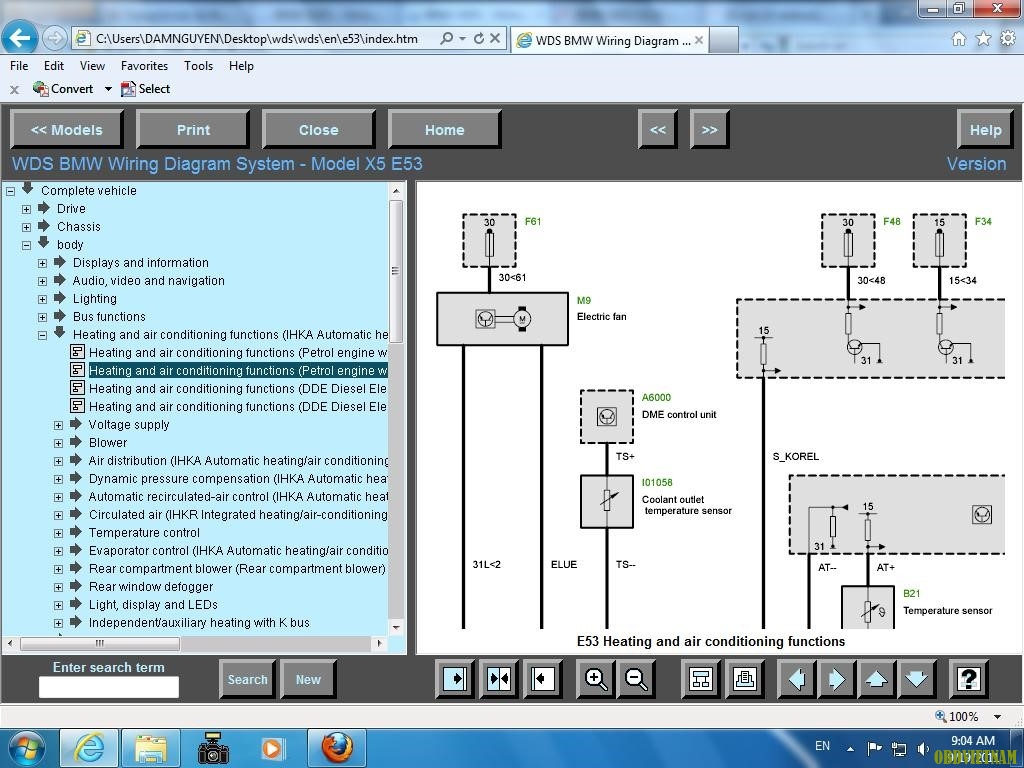The width and height of the screenshot is (1024, 768).
Task: Expand the Displays and information node
Action: [x=42, y=263]
